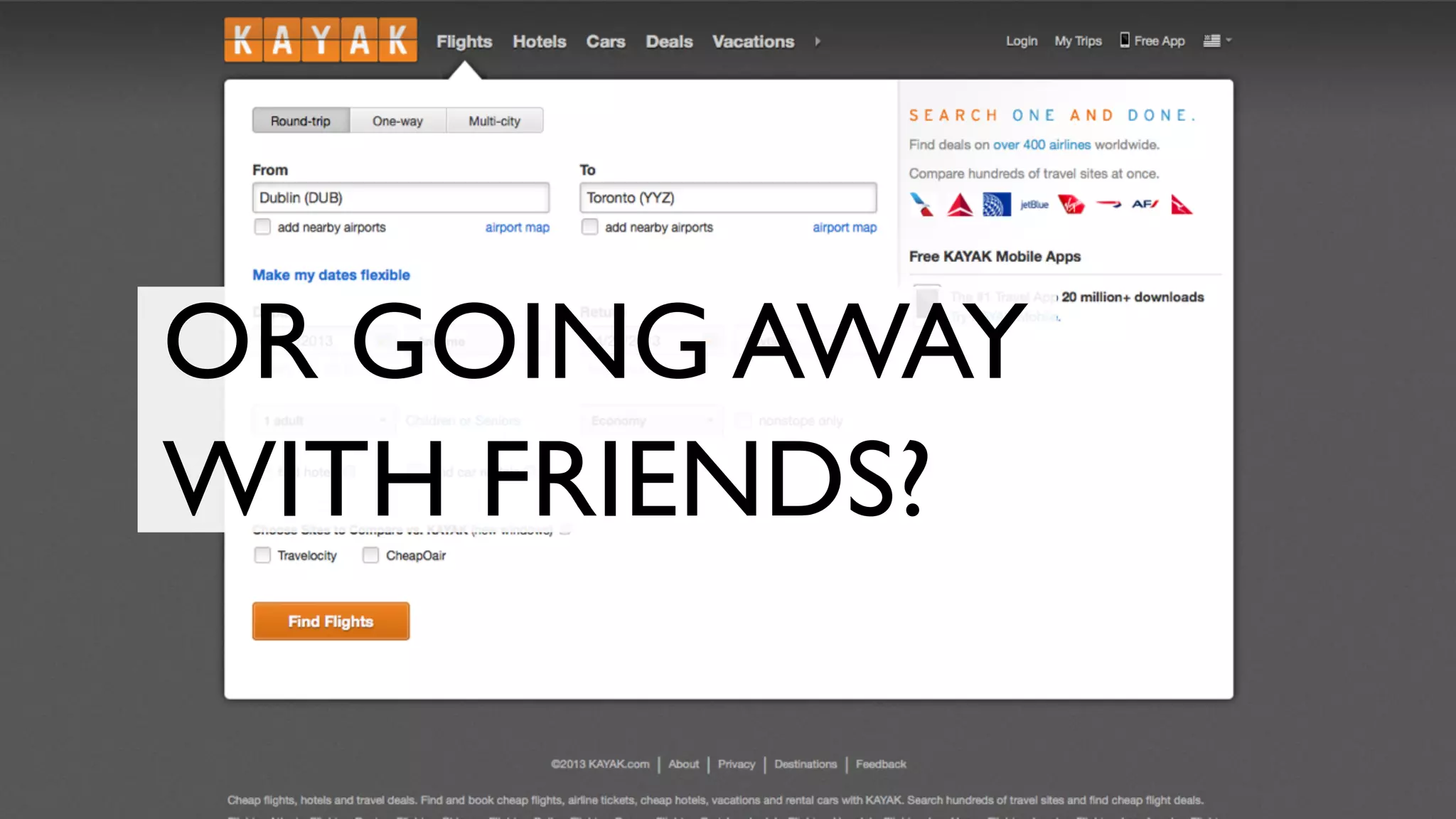The image size is (1456, 819).
Task: Open the Vacations tab
Action: pos(754,41)
